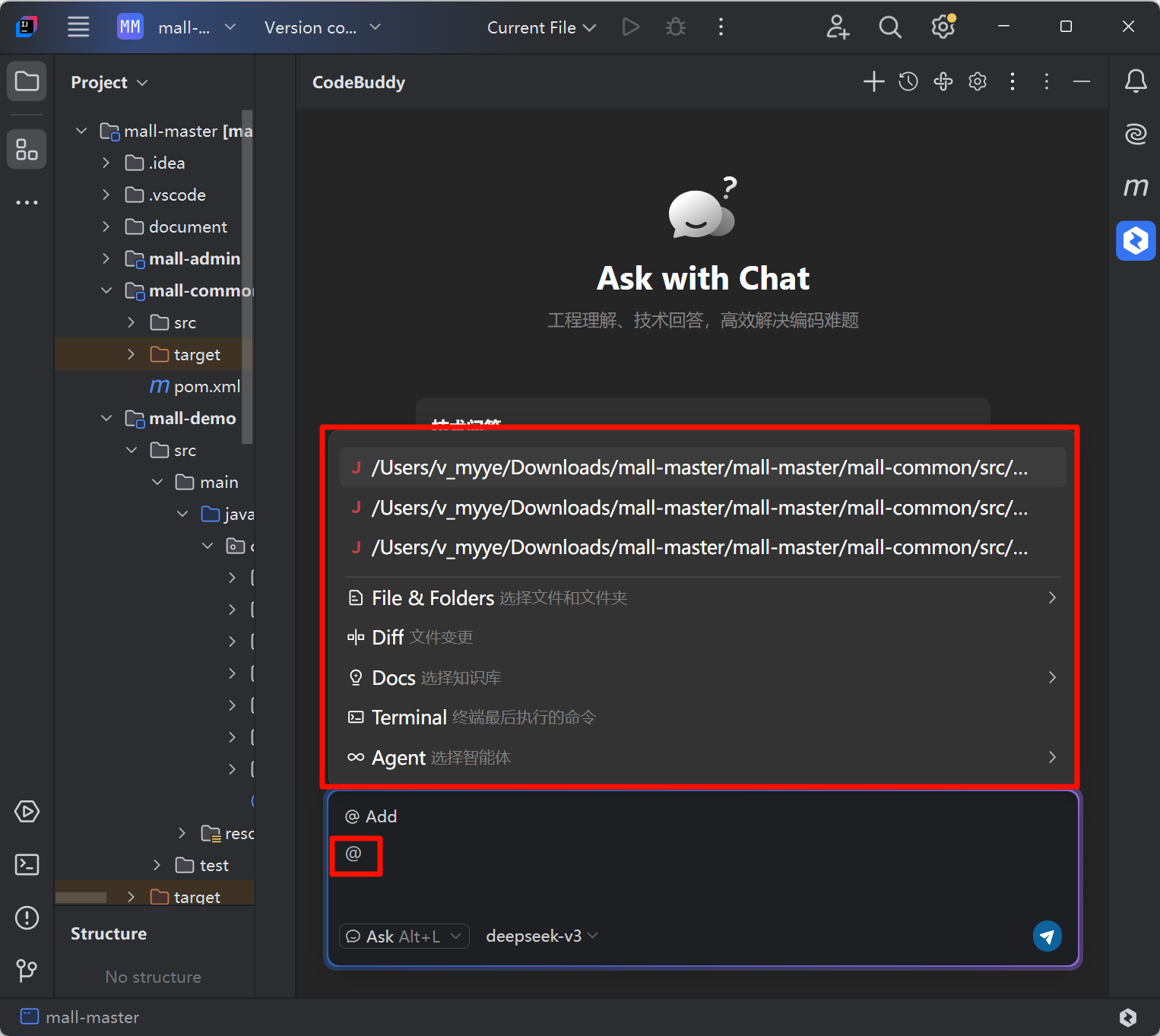Open Maven tool window
This screenshot has width=1160, height=1036.
point(1136,187)
